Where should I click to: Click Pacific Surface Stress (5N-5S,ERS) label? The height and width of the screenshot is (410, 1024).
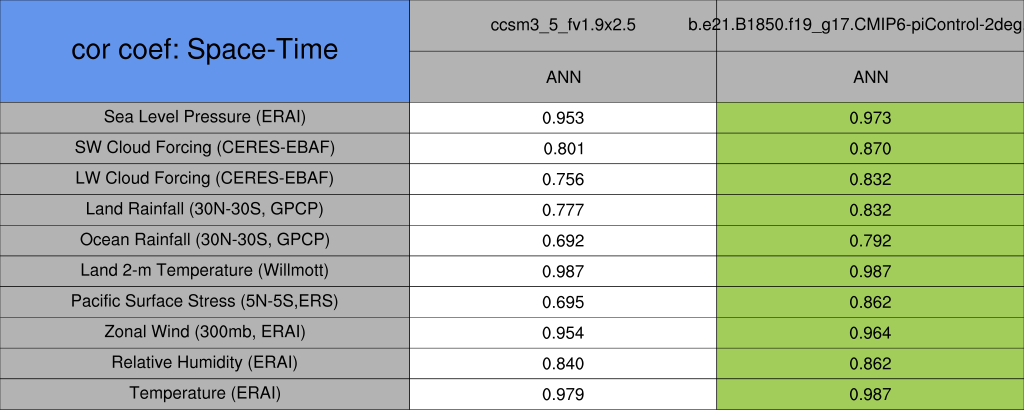(x=204, y=301)
